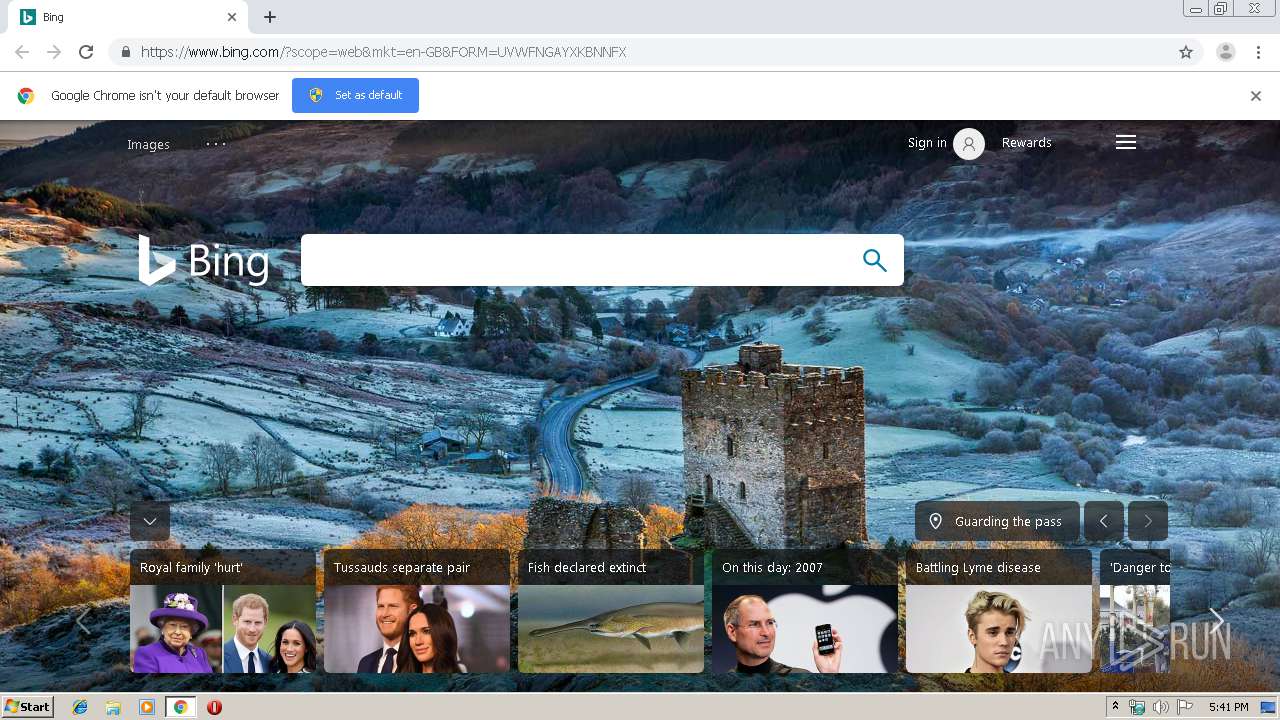Expand the more options ellipsis next to Images
This screenshot has width=1280, height=720.
216,143
